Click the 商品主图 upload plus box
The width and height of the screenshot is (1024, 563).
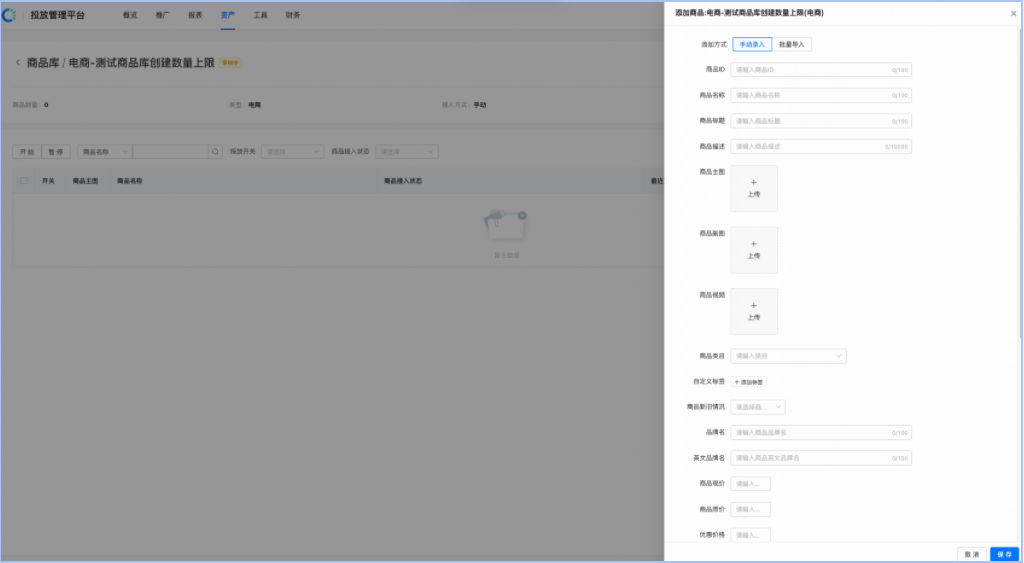pos(753,188)
